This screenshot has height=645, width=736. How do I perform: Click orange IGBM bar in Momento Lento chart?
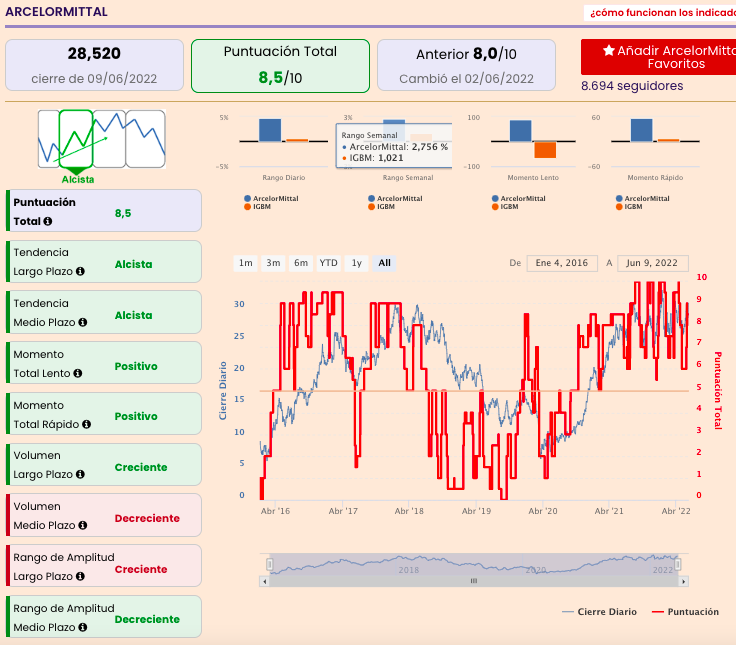pos(545,149)
